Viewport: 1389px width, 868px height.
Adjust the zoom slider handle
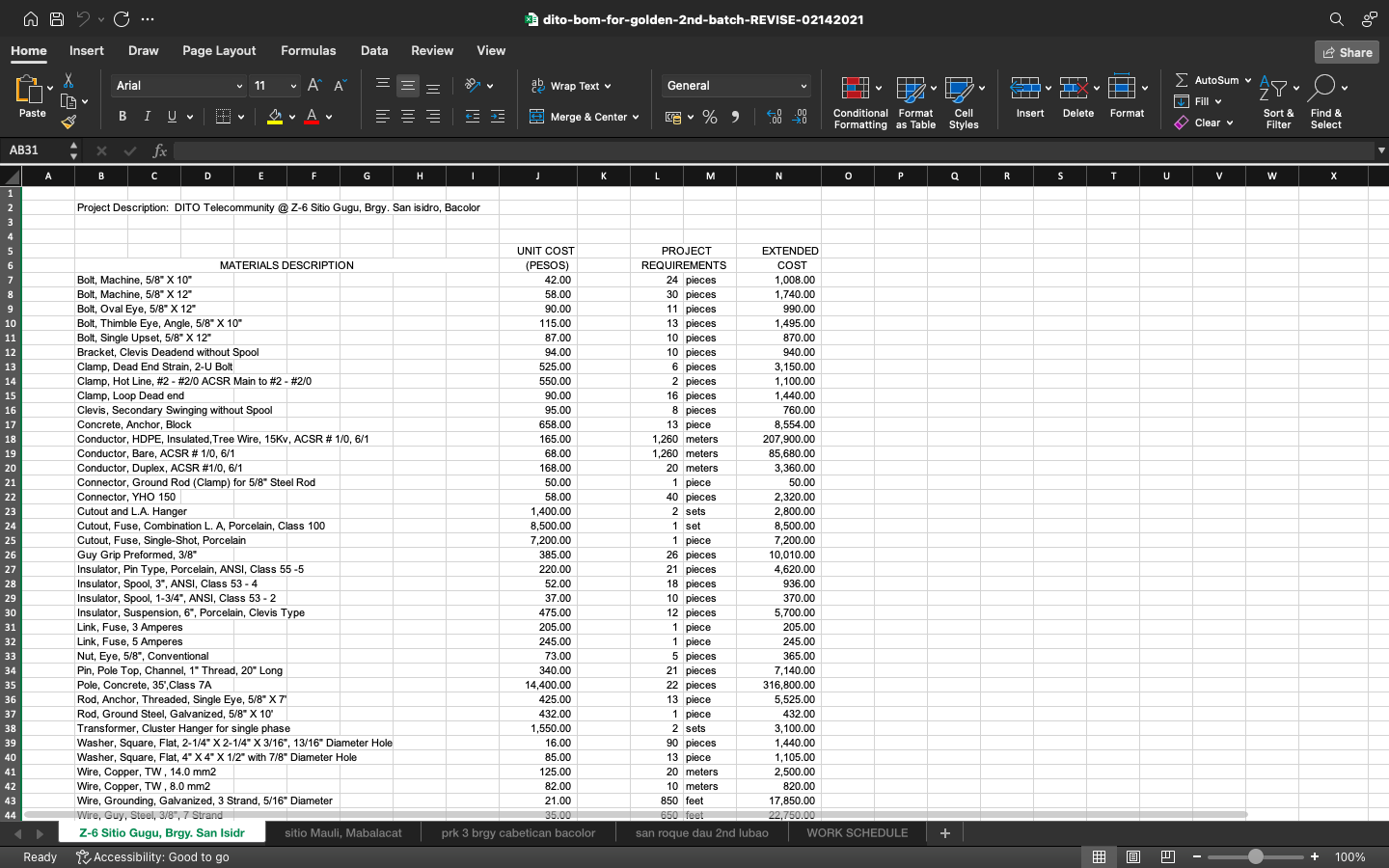tap(1255, 856)
